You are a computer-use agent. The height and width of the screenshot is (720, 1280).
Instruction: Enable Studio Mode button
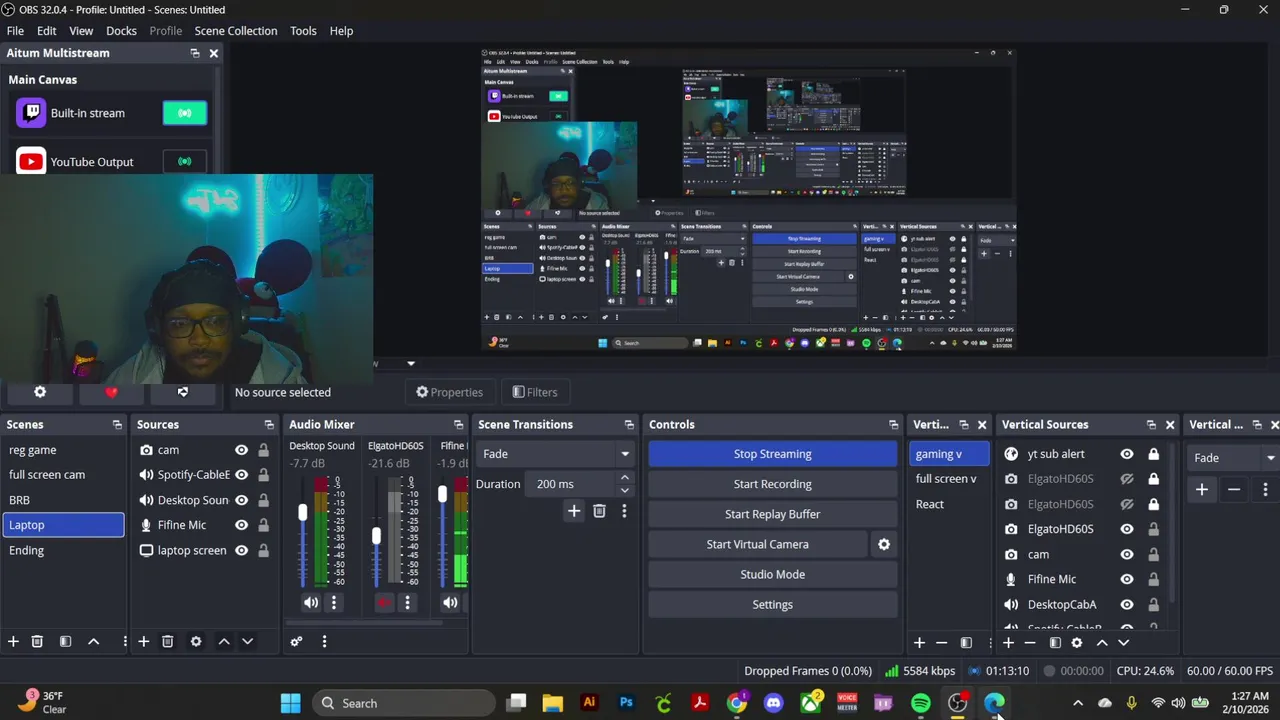[x=773, y=574]
